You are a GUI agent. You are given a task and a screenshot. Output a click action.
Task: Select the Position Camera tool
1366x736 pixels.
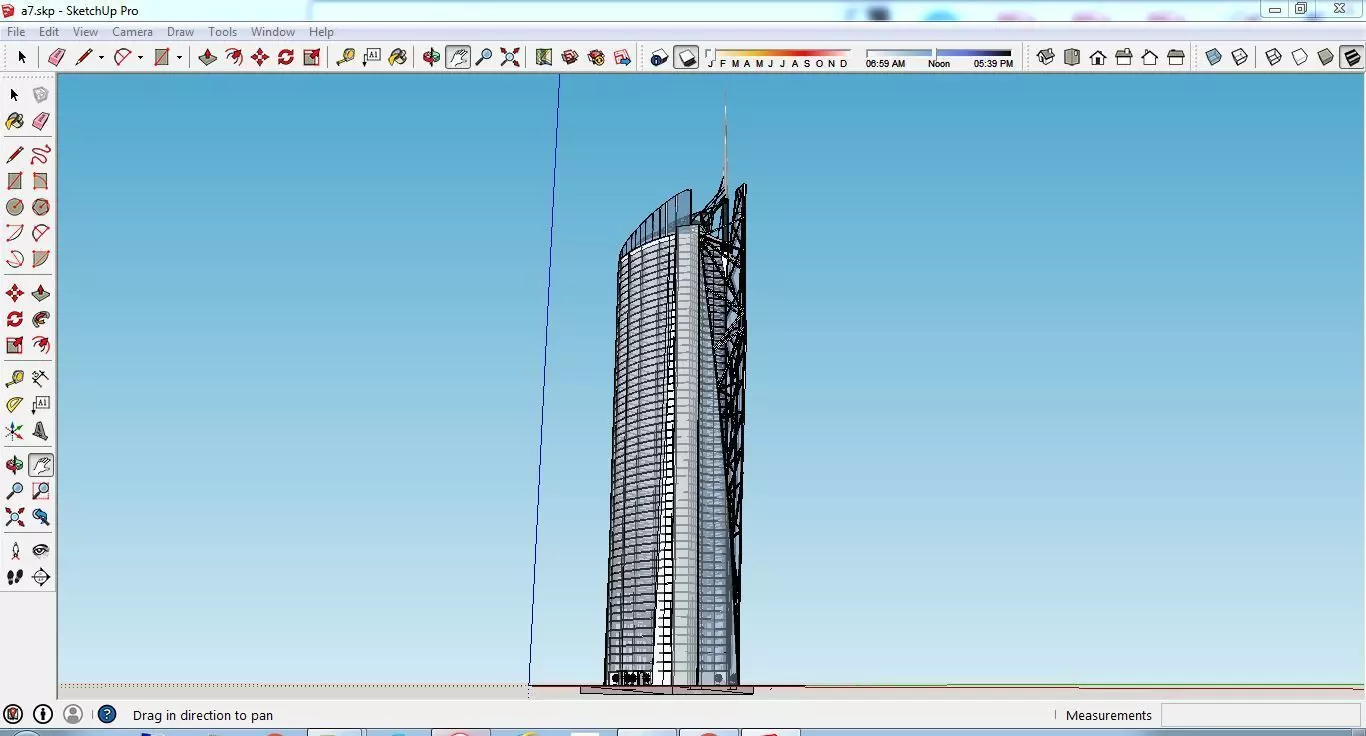tap(14, 551)
